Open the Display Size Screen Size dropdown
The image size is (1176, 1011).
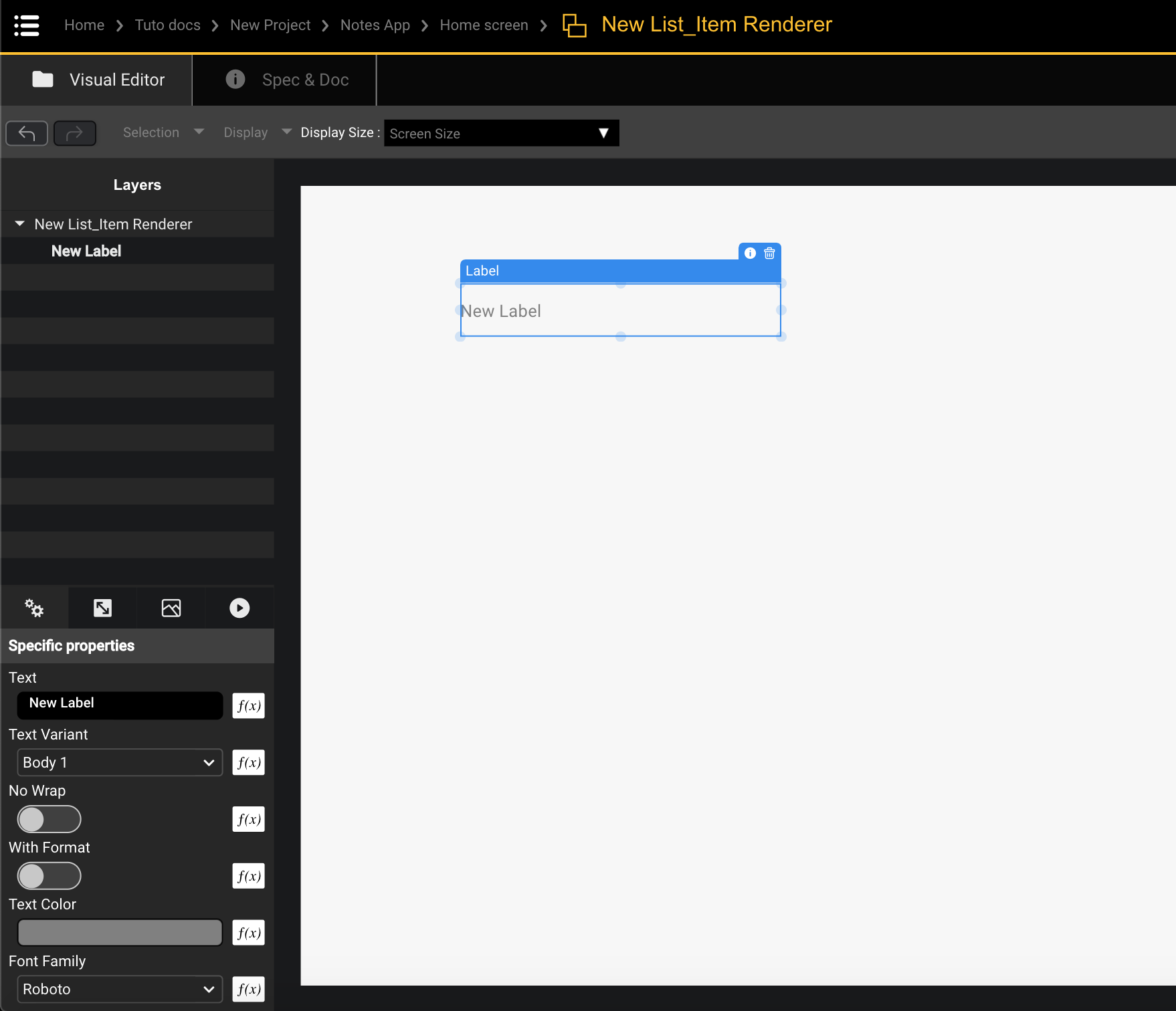pyautogui.click(x=501, y=133)
